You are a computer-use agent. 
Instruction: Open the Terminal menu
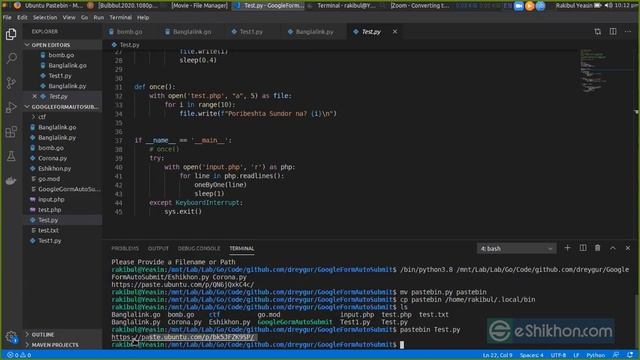(120, 18)
